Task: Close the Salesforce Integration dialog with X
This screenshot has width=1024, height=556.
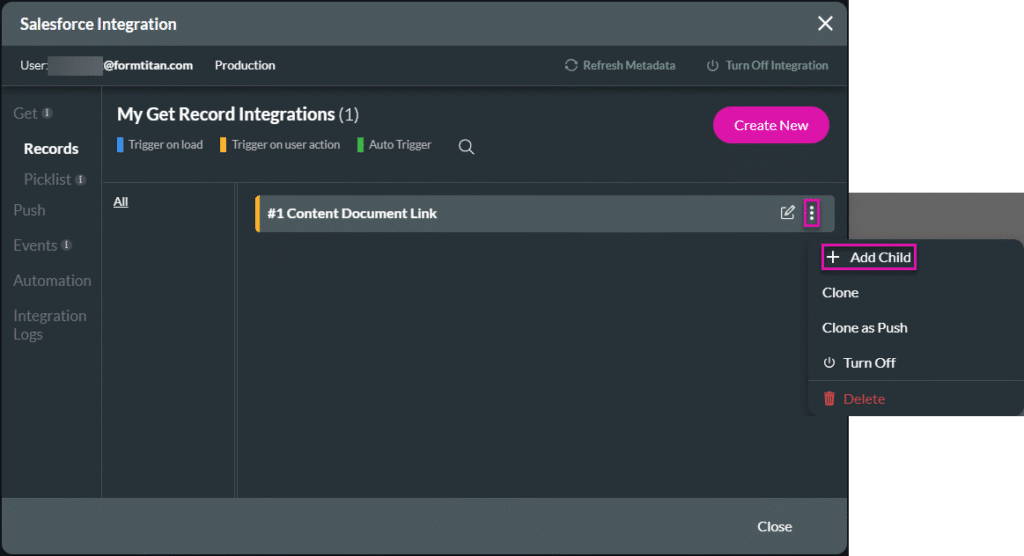Action: [825, 24]
